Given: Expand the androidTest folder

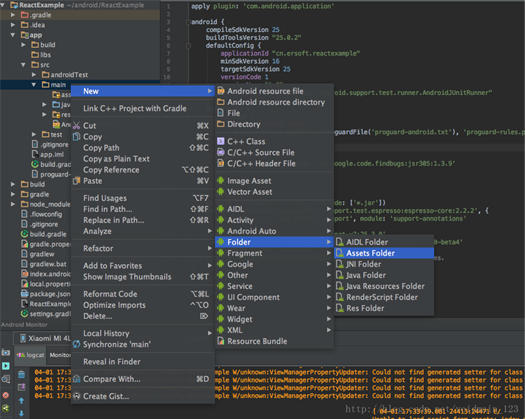Looking at the screenshot, I should [34, 75].
